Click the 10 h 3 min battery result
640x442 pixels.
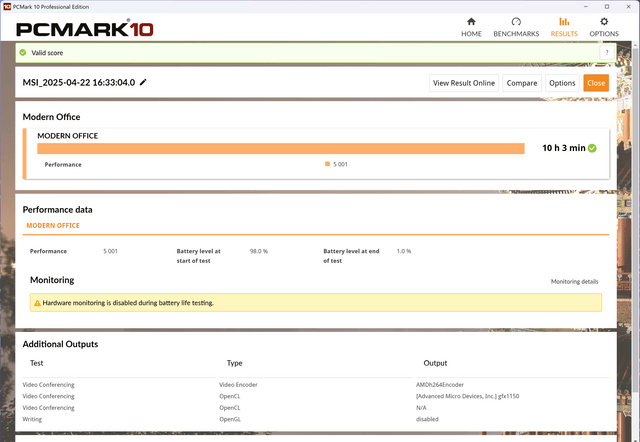564,148
